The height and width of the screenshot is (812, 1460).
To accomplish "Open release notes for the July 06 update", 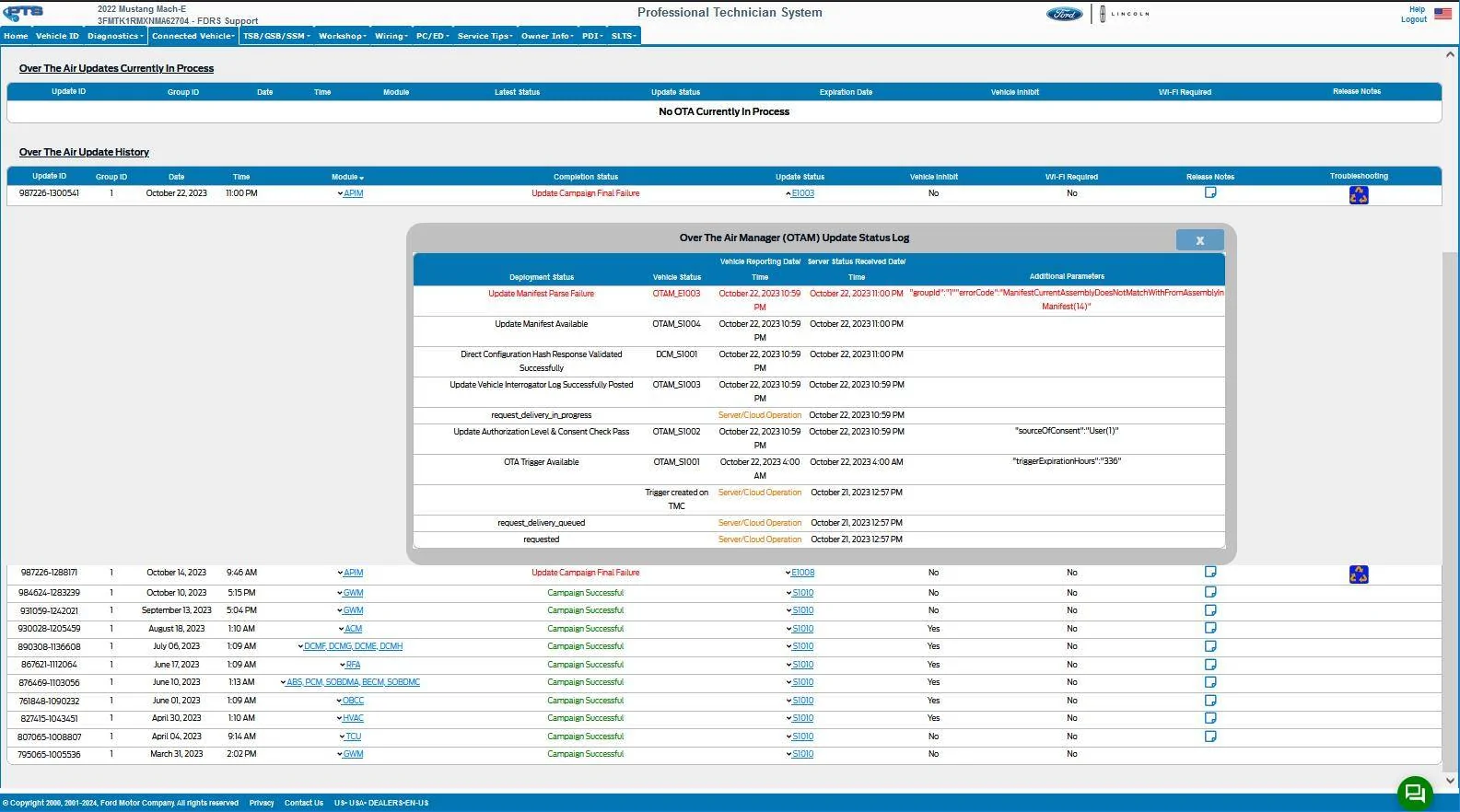I will point(1210,646).
